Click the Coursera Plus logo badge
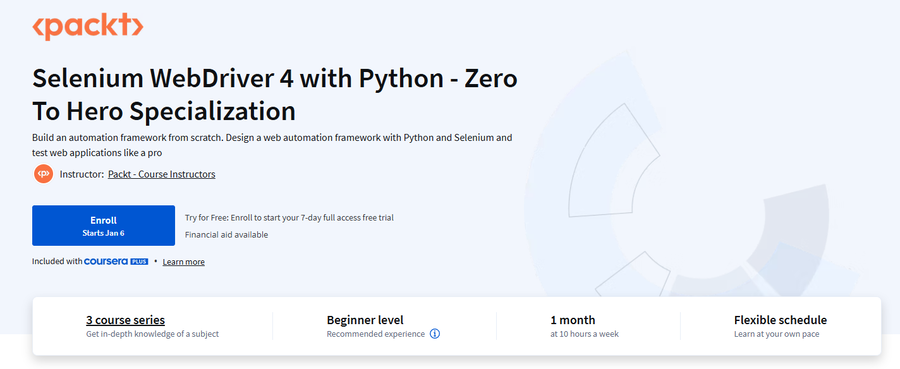The image size is (900, 369). point(116,262)
